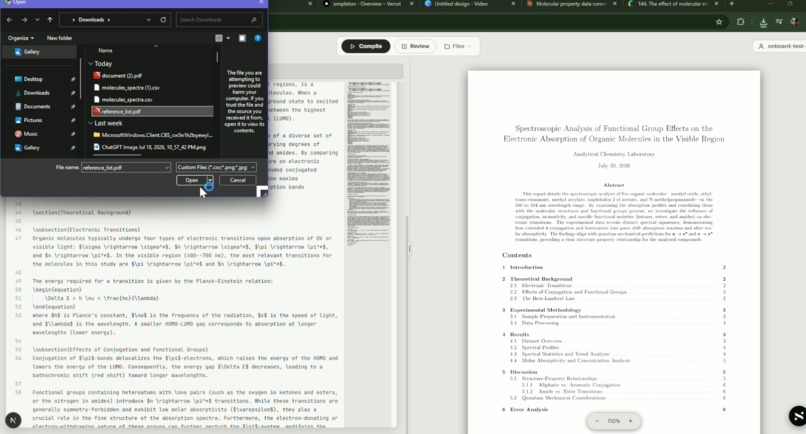Switch to Molecular property data tab
Viewport: 806px width, 434px height.
tap(571, 4)
